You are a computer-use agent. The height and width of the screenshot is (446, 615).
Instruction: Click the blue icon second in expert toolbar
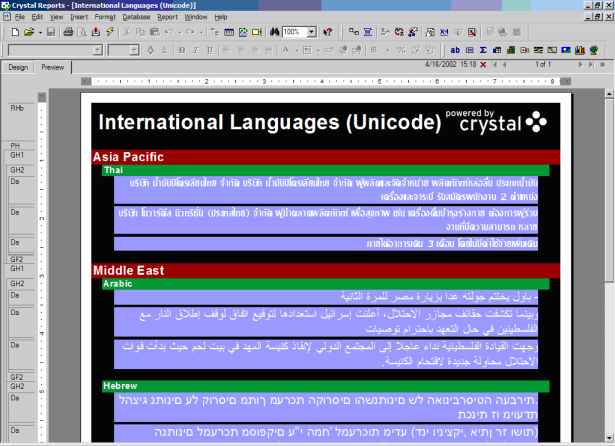click(x=368, y=32)
